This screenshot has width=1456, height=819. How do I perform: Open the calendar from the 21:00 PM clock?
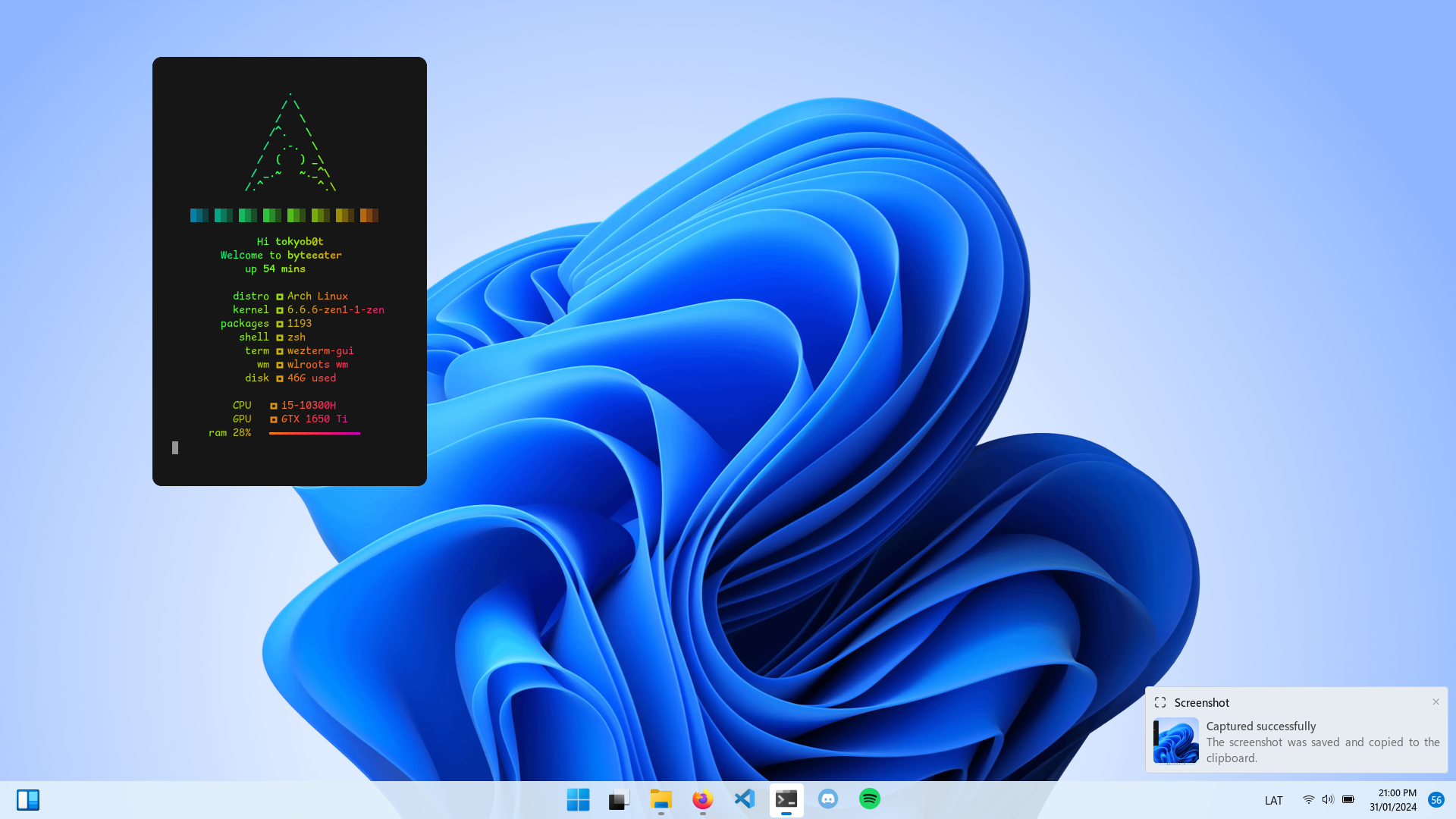[x=1393, y=800]
